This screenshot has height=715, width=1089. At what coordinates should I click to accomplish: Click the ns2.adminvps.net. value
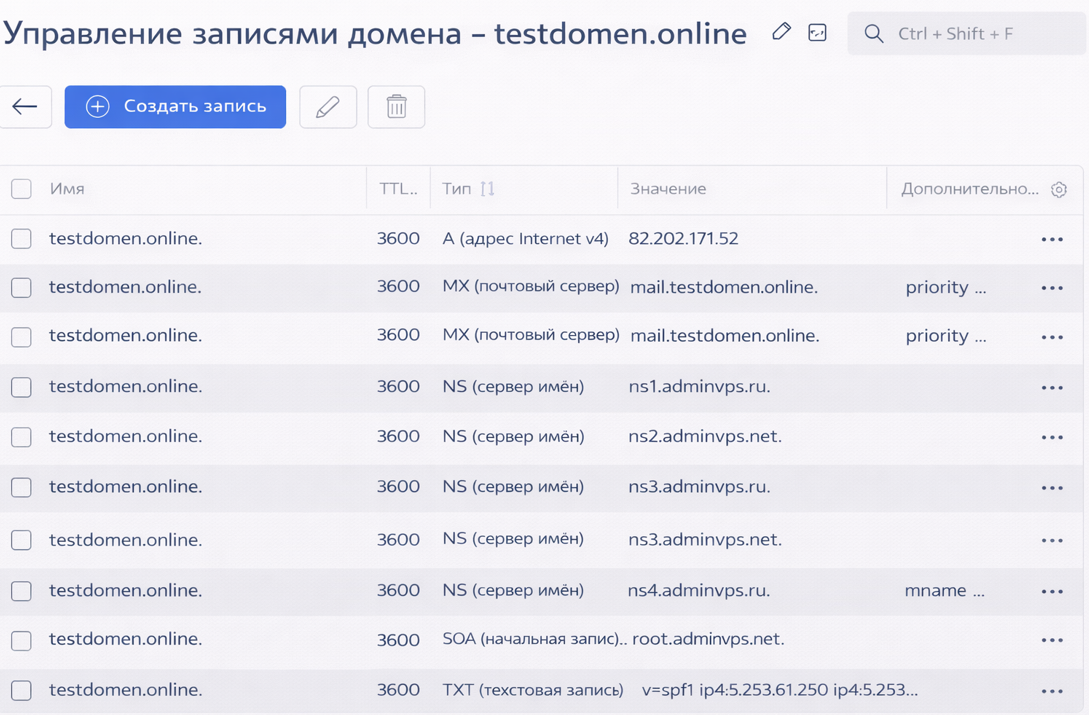tap(704, 437)
